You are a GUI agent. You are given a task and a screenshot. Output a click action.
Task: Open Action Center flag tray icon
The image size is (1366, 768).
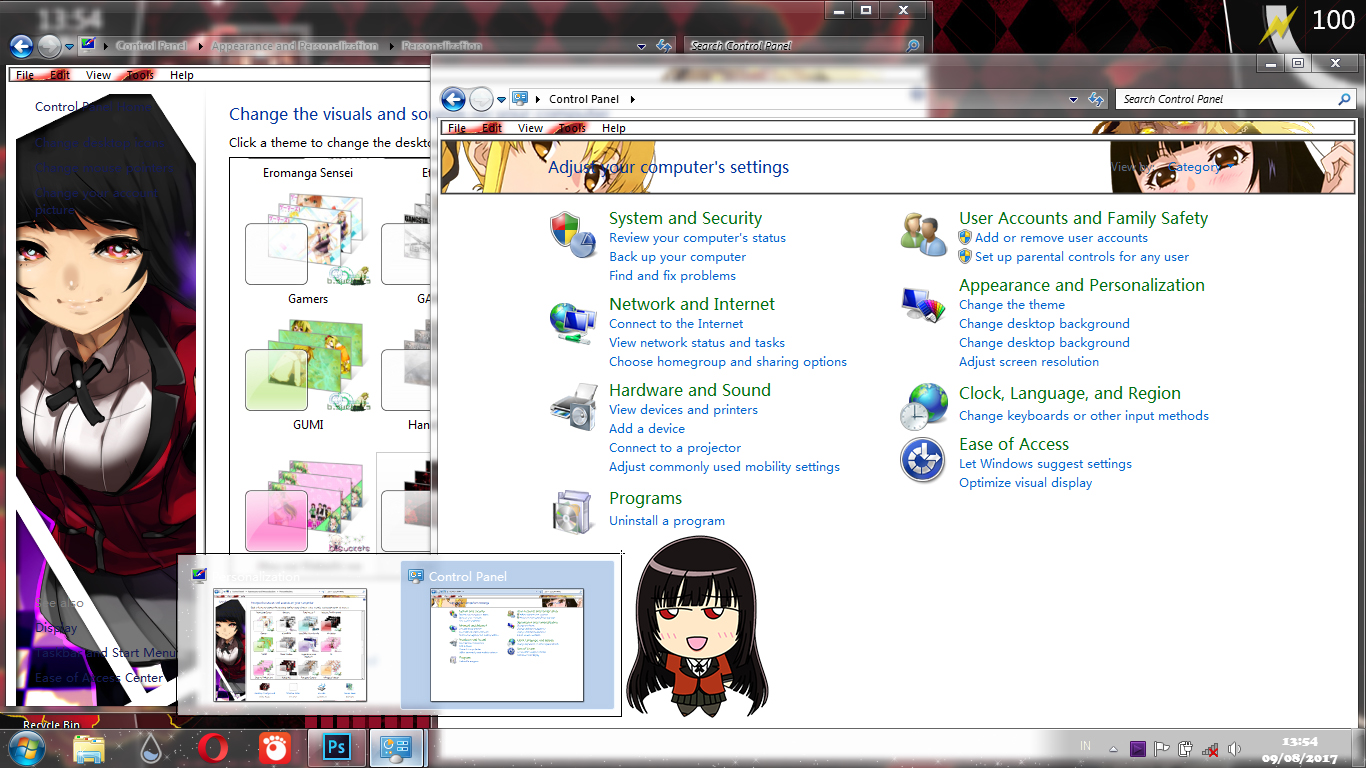[1162, 749]
